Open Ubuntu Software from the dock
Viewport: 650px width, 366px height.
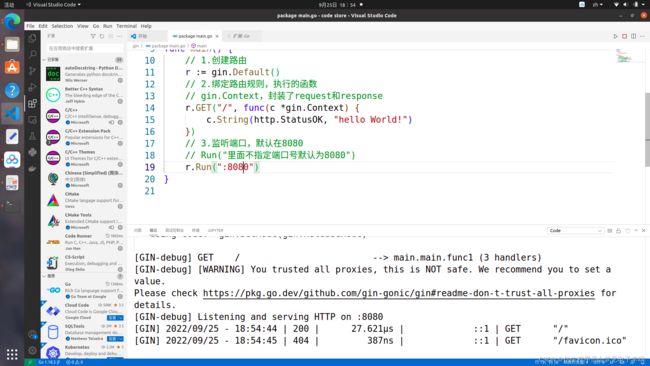[12, 67]
